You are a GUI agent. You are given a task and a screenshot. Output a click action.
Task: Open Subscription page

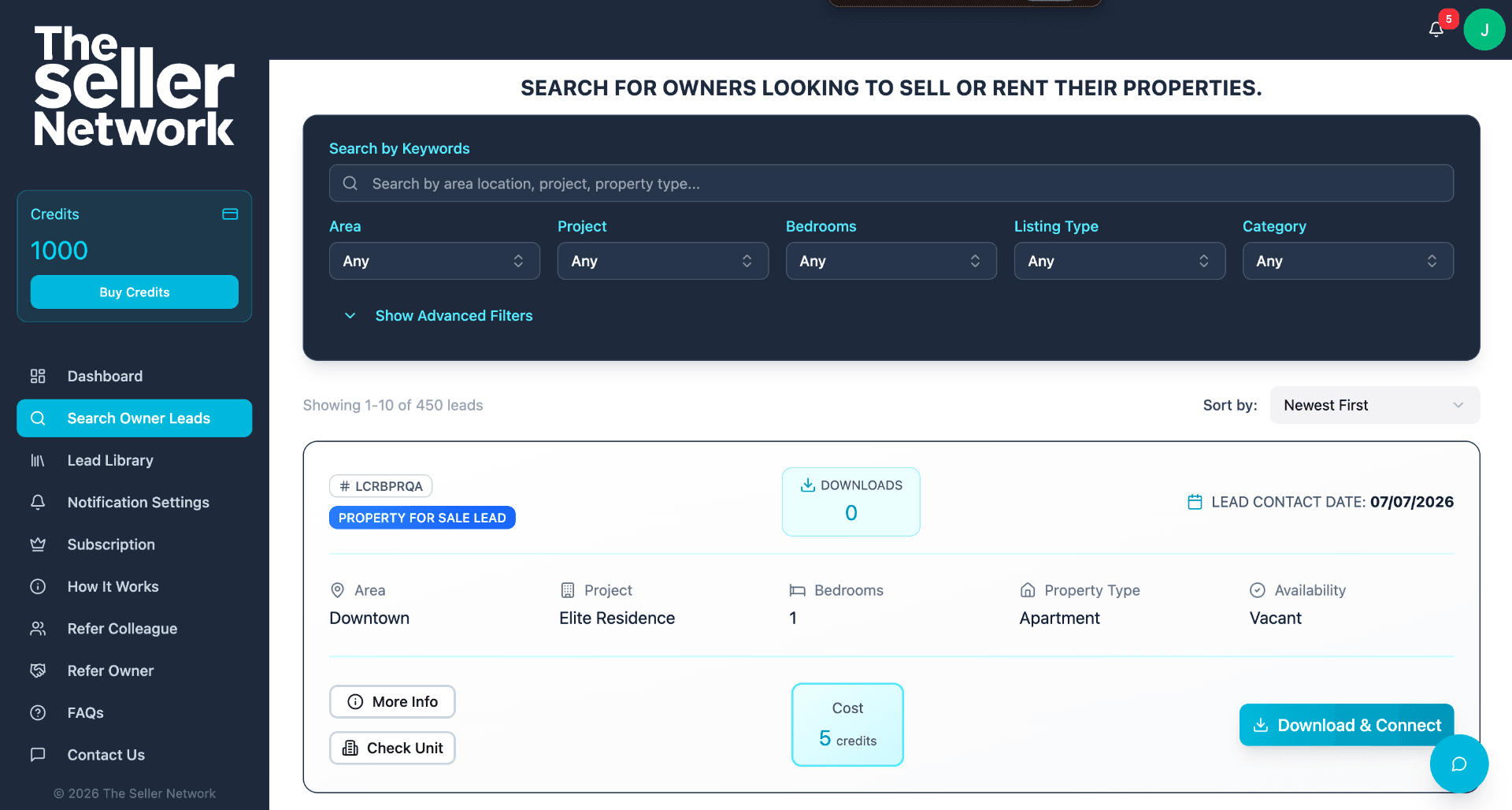[135, 544]
